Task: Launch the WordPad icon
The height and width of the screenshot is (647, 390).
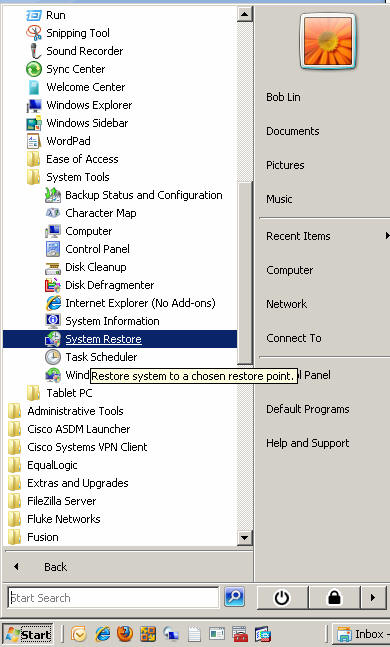Action: point(34,141)
